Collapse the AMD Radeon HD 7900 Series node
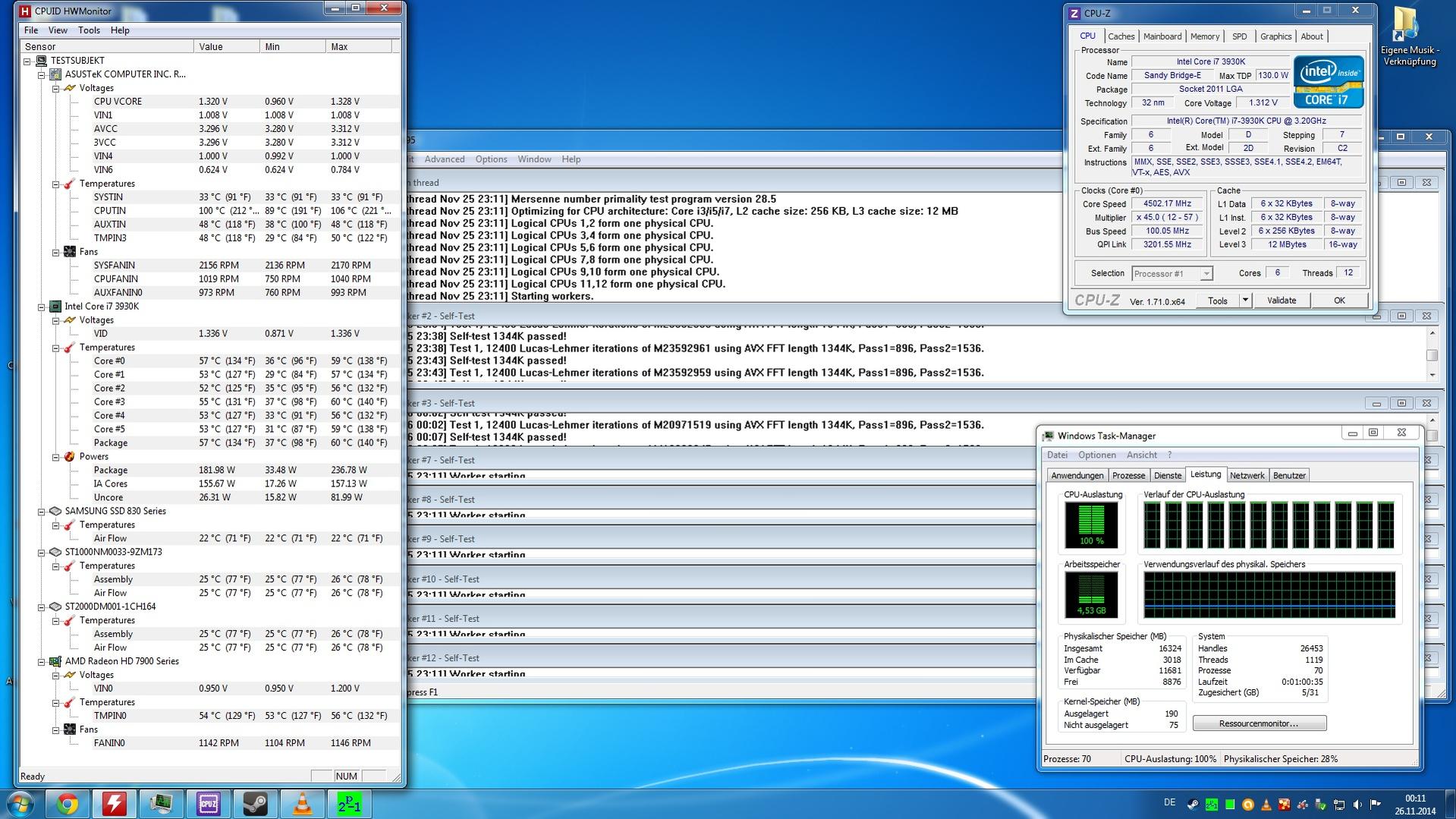The image size is (1456, 819). 42,661
